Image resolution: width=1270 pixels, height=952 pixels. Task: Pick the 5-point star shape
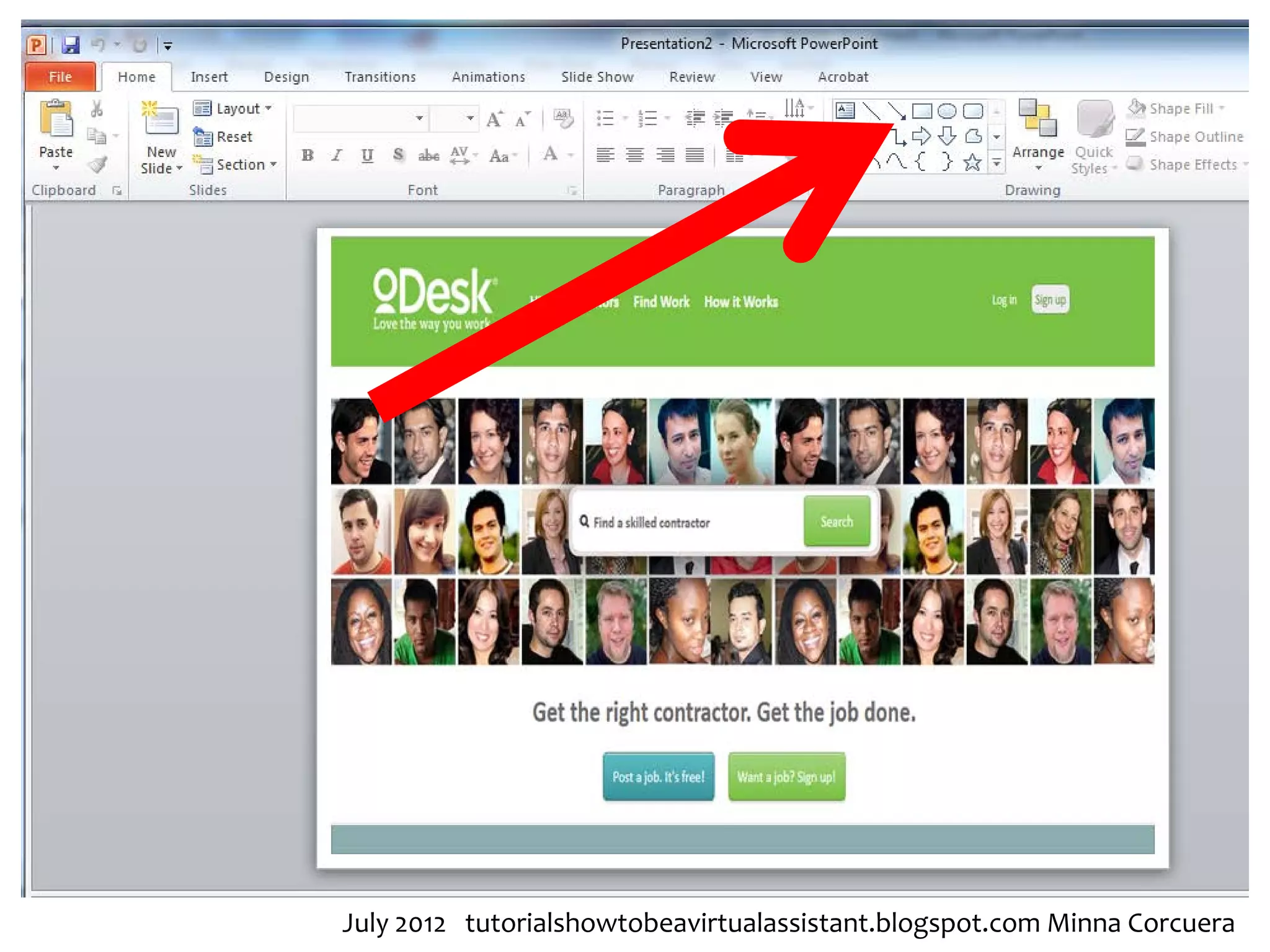pos(972,163)
